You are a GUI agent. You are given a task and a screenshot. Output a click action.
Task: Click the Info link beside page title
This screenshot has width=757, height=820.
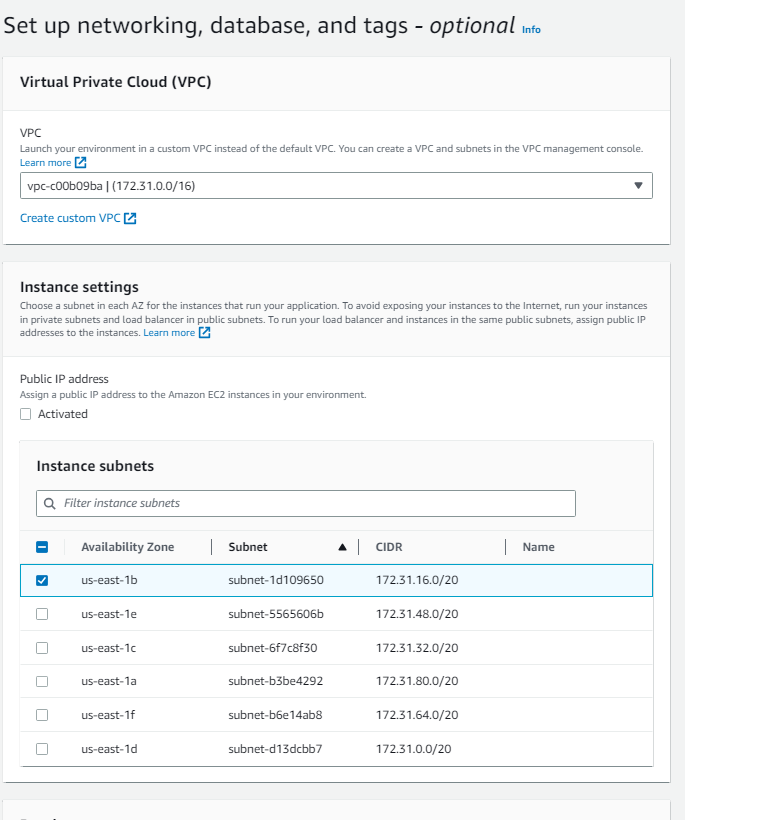coord(531,30)
